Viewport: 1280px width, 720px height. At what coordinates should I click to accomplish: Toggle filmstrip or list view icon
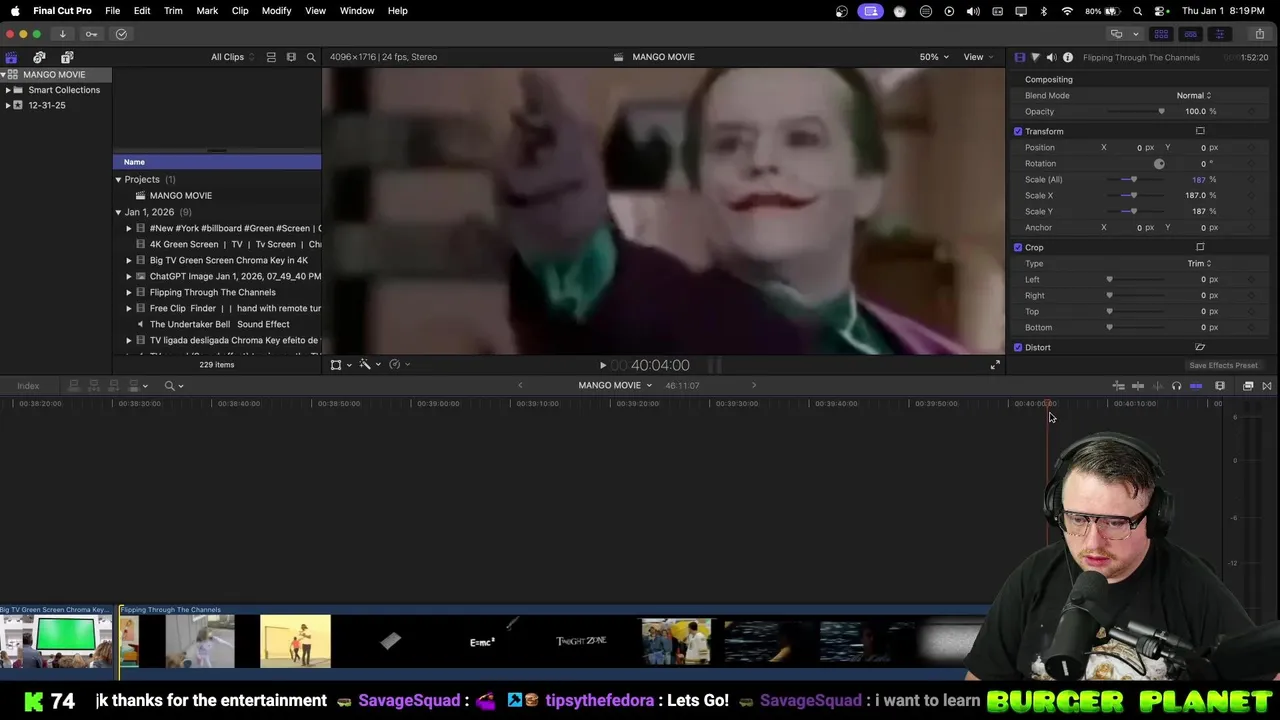(271, 57)
